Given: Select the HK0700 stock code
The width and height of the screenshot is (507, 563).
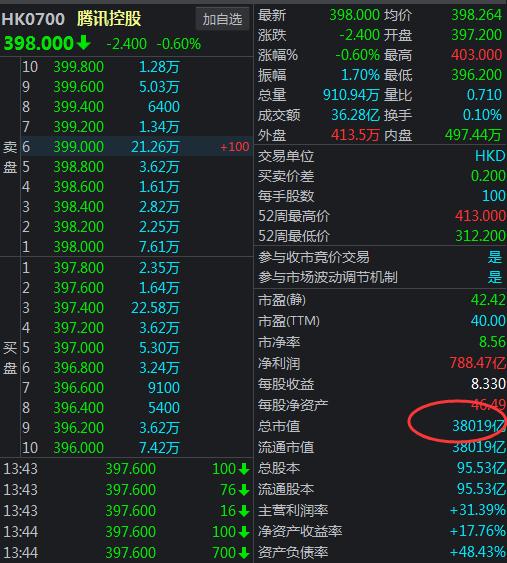Looking at the screenshot, I should [33, 19].
